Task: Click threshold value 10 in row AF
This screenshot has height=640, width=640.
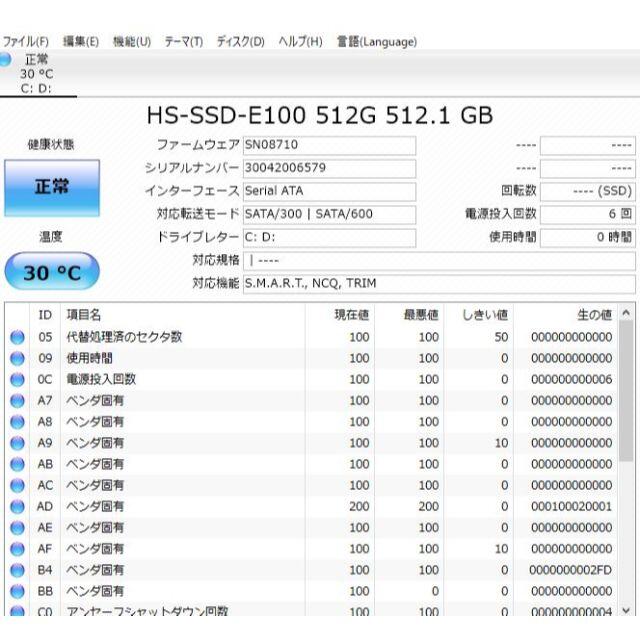Action: point(501,549)
